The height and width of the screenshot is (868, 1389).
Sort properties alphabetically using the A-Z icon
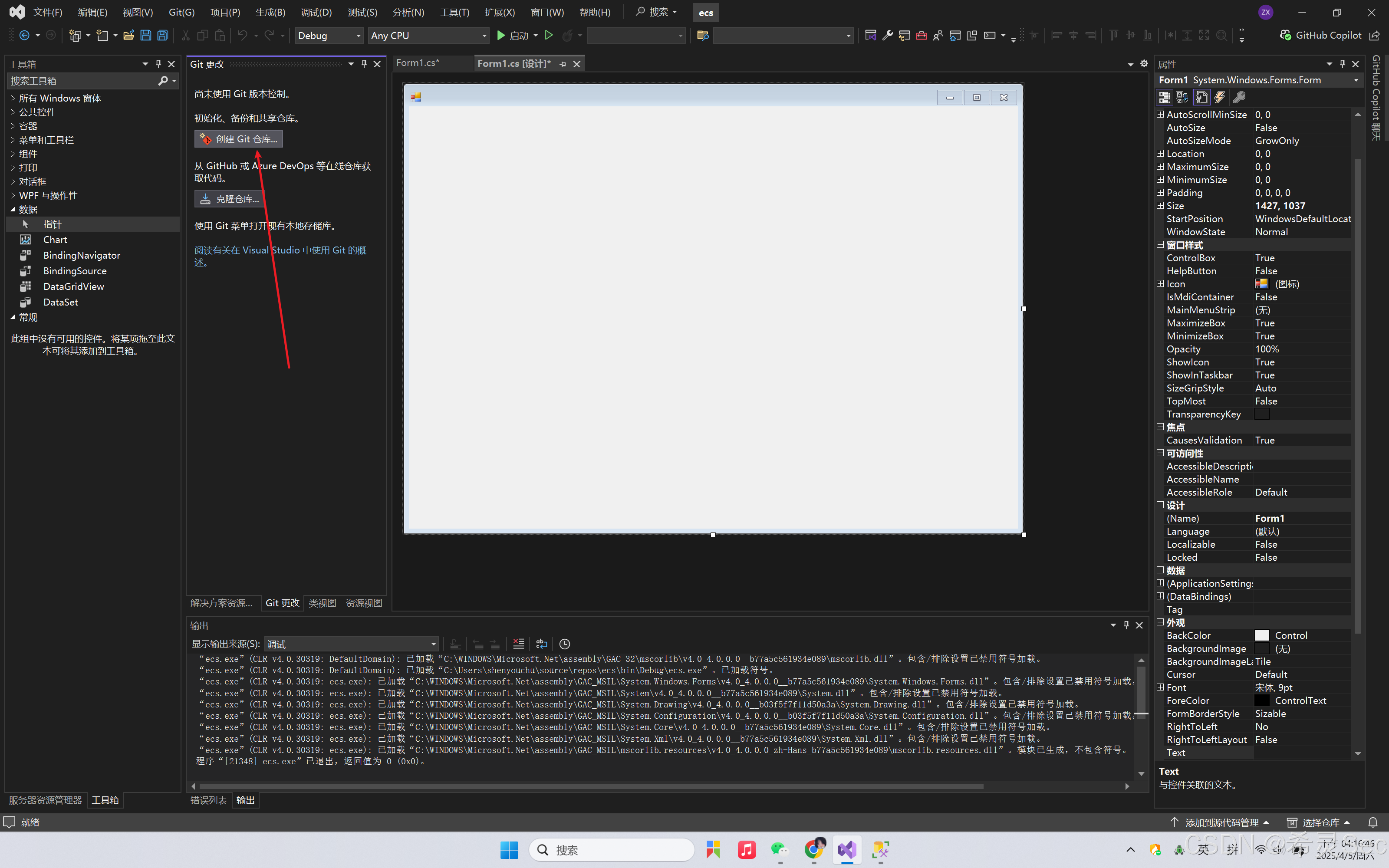click(1182, 97)
